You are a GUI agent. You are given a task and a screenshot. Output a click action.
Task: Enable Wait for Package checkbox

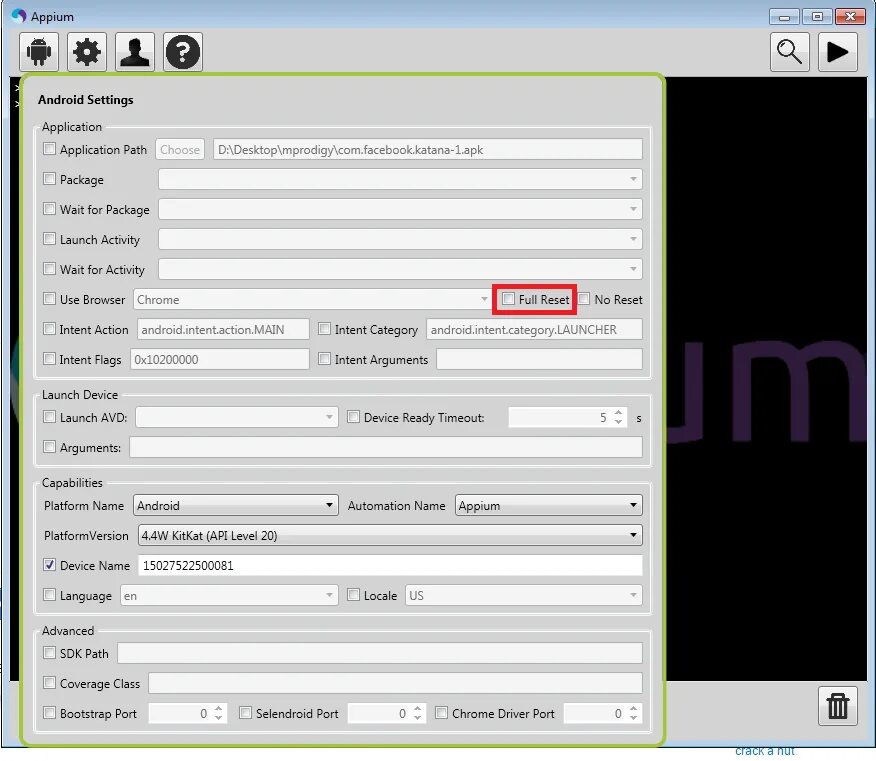[50, 209]
